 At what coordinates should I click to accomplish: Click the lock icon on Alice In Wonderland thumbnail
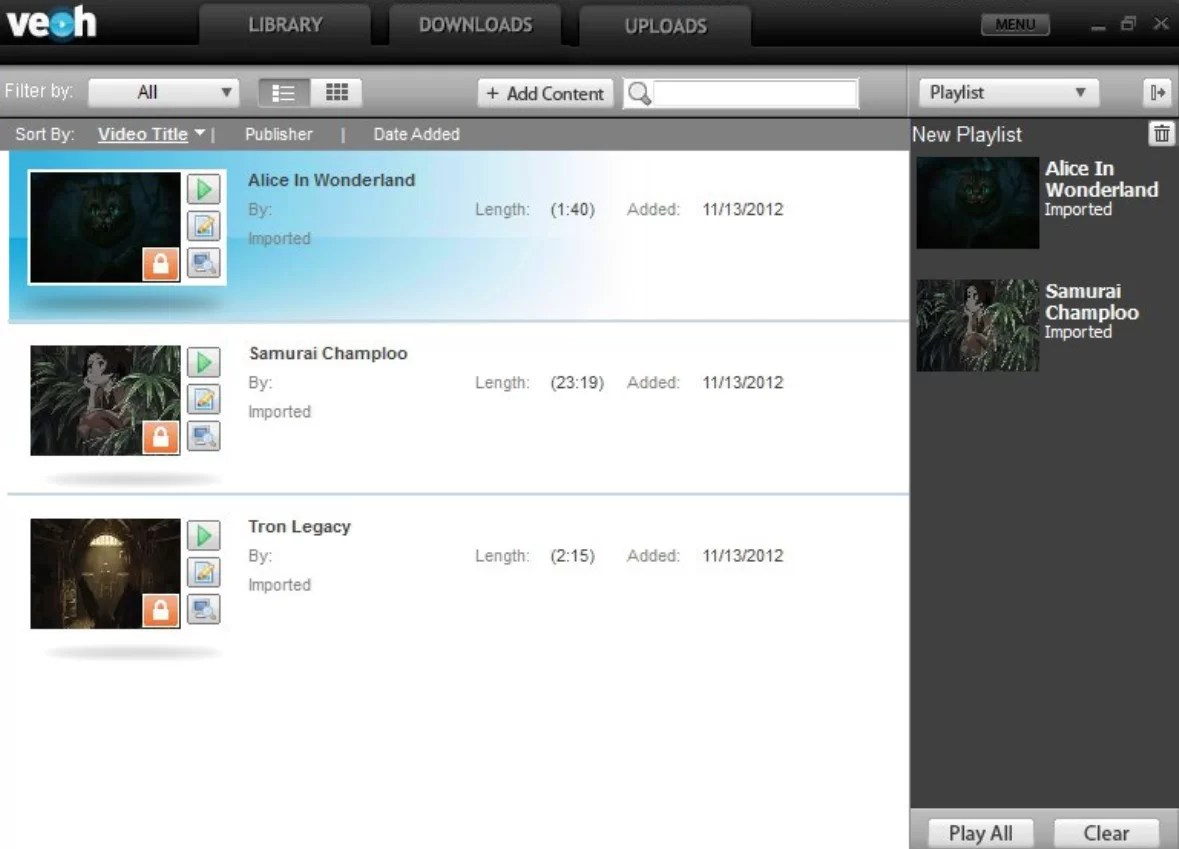point(160,264)
